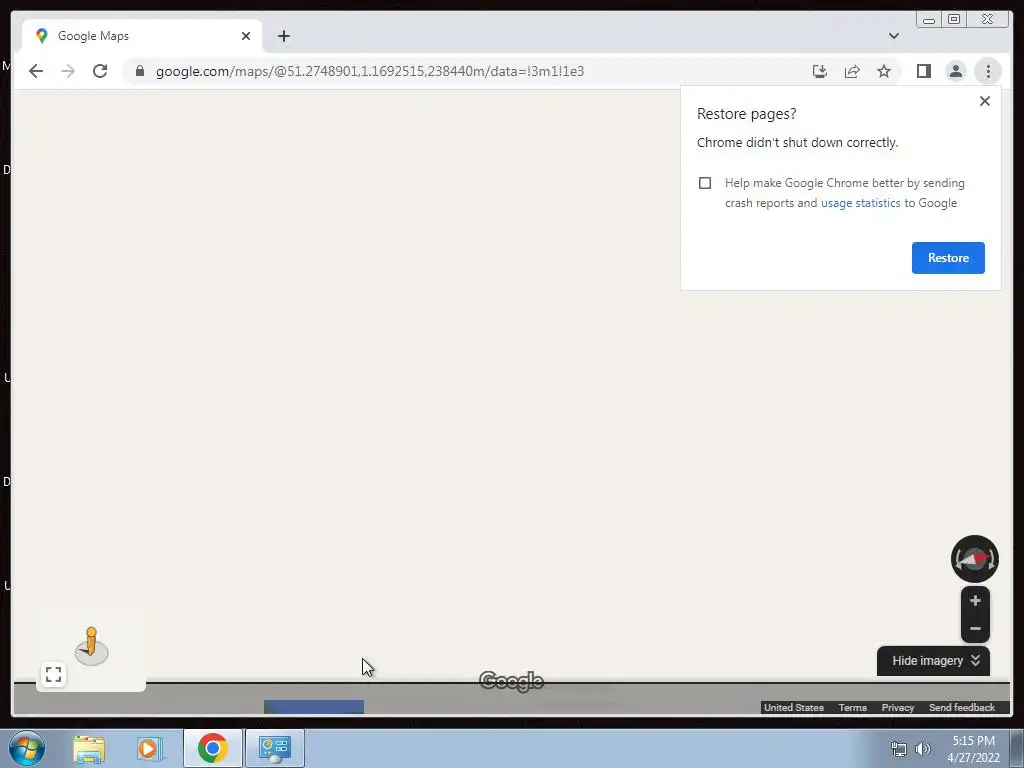Open Chrome three-dot menu

tap(988, 71)
